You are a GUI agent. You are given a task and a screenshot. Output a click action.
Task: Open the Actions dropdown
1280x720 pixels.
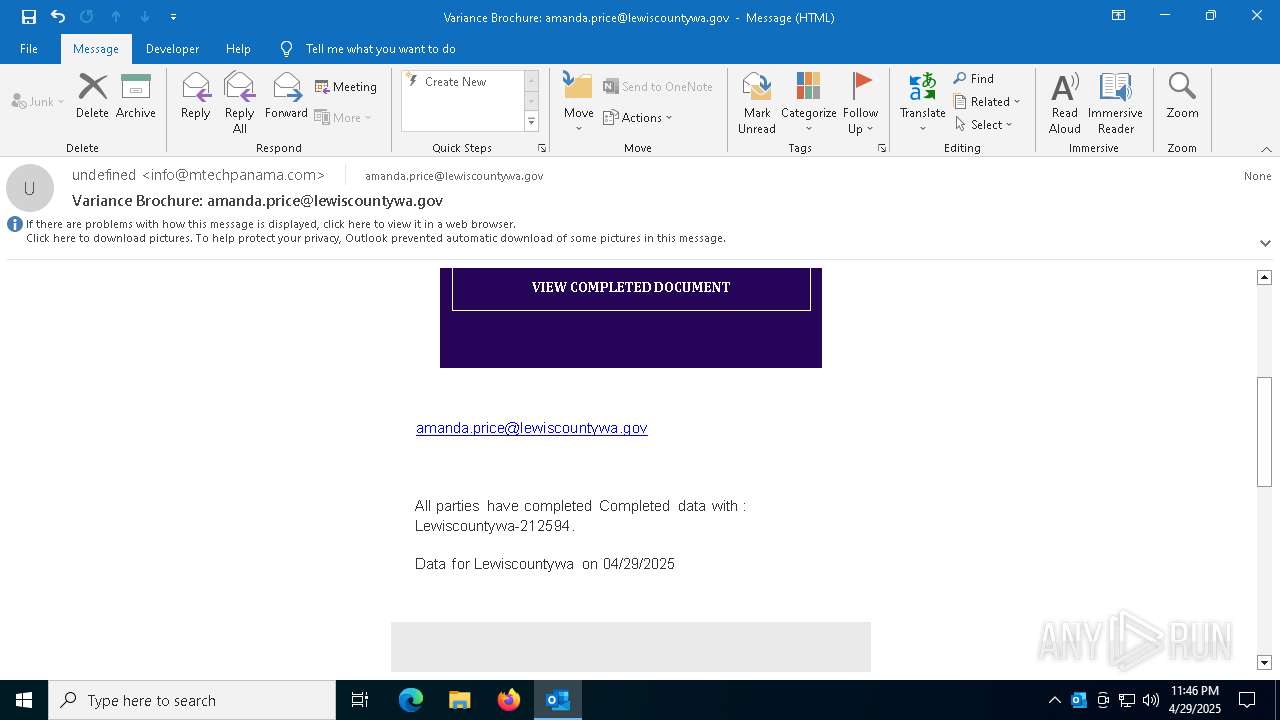638,117
